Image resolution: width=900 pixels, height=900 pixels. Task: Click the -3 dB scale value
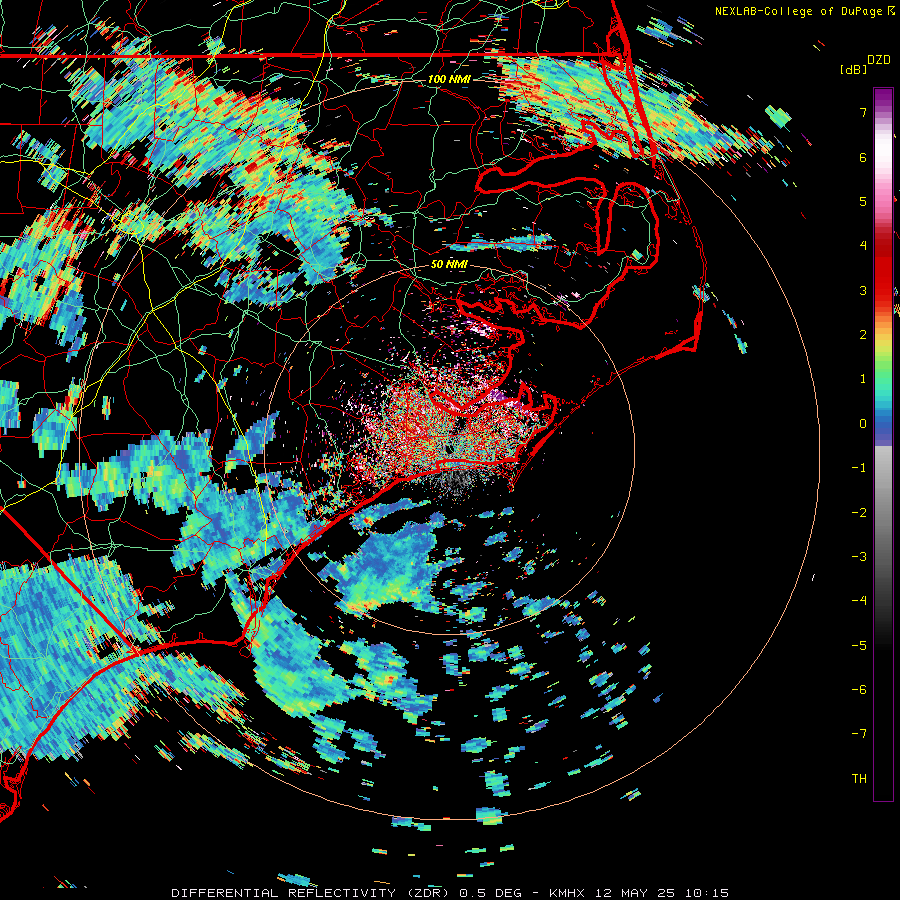coord(859,557)
